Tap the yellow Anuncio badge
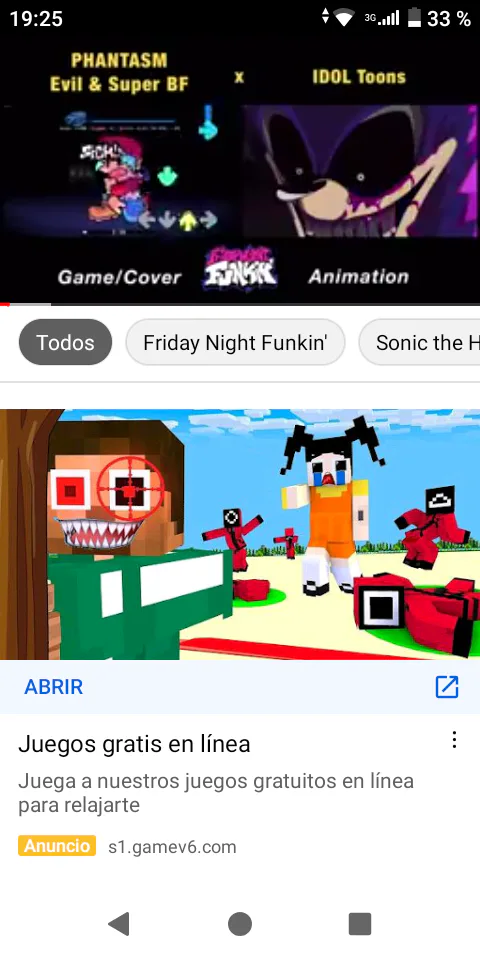 click(x=57, y=846)
